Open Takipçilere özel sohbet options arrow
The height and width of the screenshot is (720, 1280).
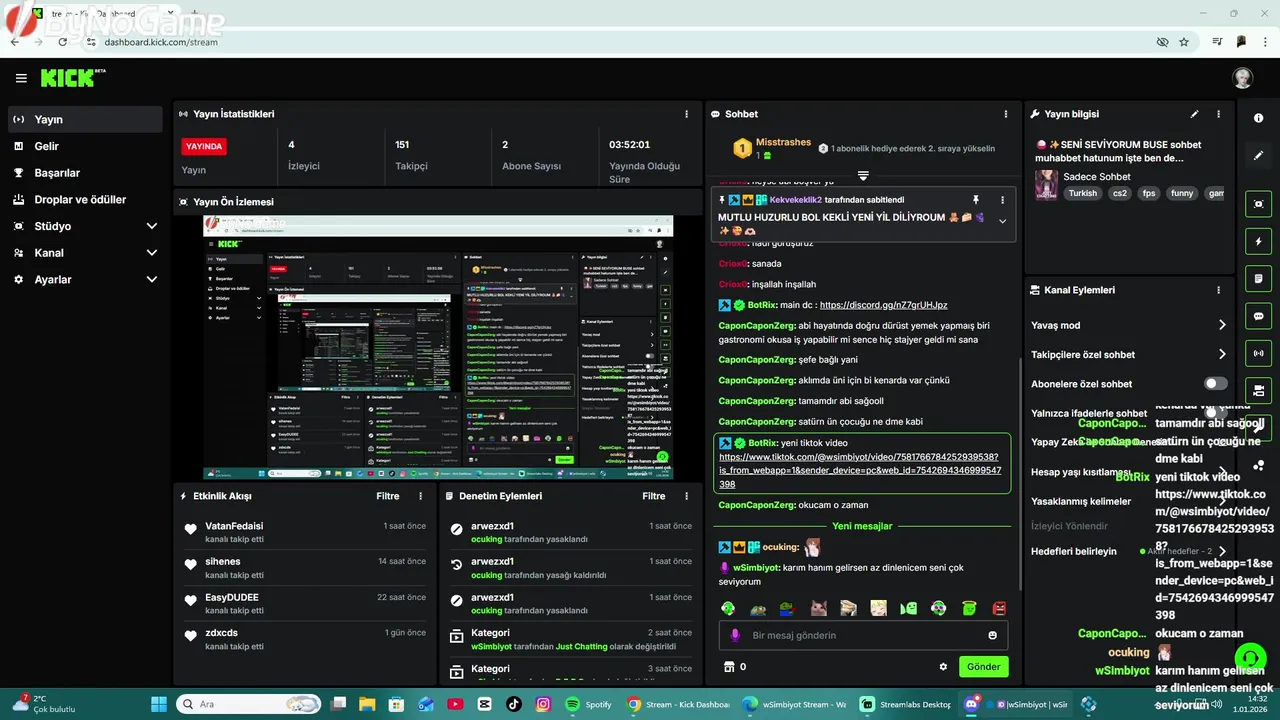tap(1221, 354)
